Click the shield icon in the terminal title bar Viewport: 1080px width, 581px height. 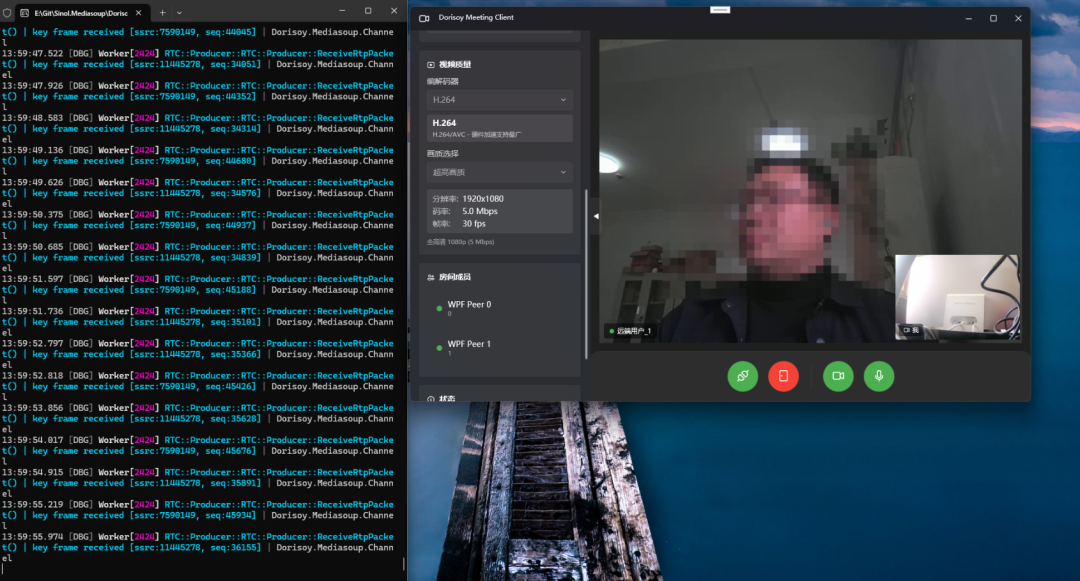tap(7, 12)
